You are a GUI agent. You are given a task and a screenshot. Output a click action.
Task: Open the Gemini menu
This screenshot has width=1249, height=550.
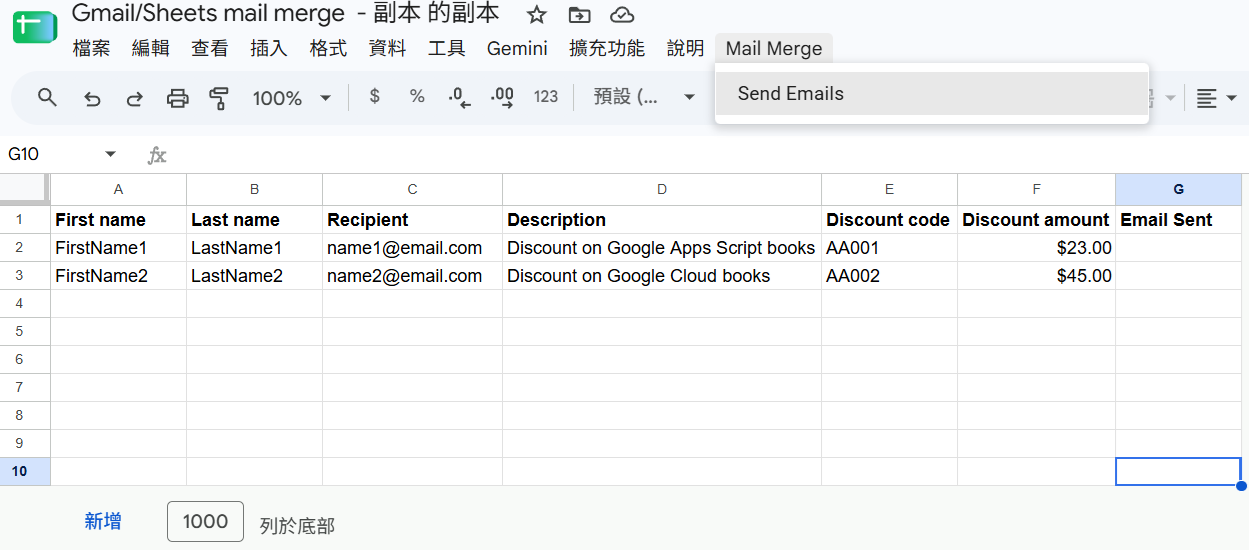[x=517, y=48]
